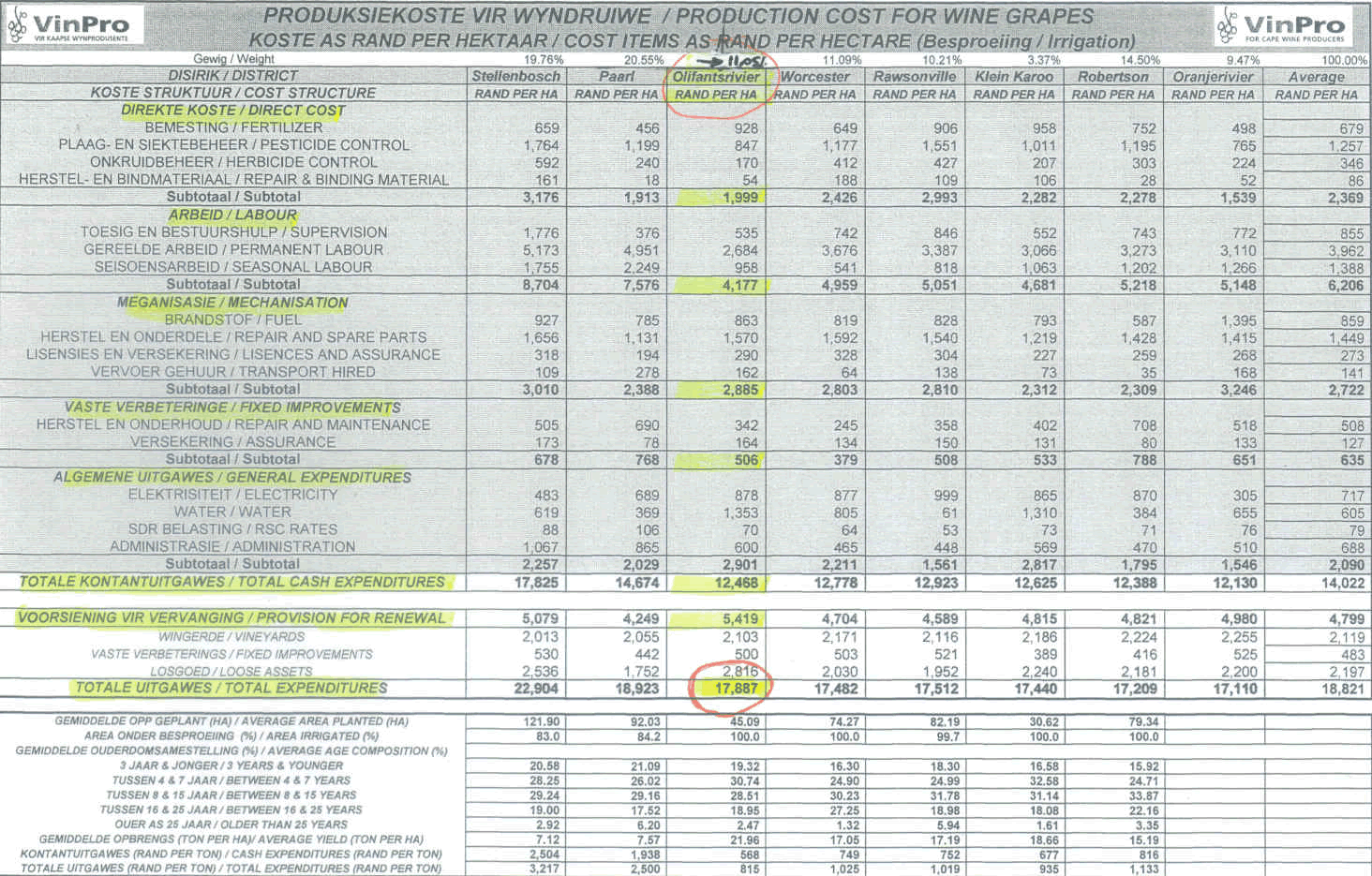This screenshot has height=876, width=1372.
Task: Click the Average column header
Action: [1316, 77]
